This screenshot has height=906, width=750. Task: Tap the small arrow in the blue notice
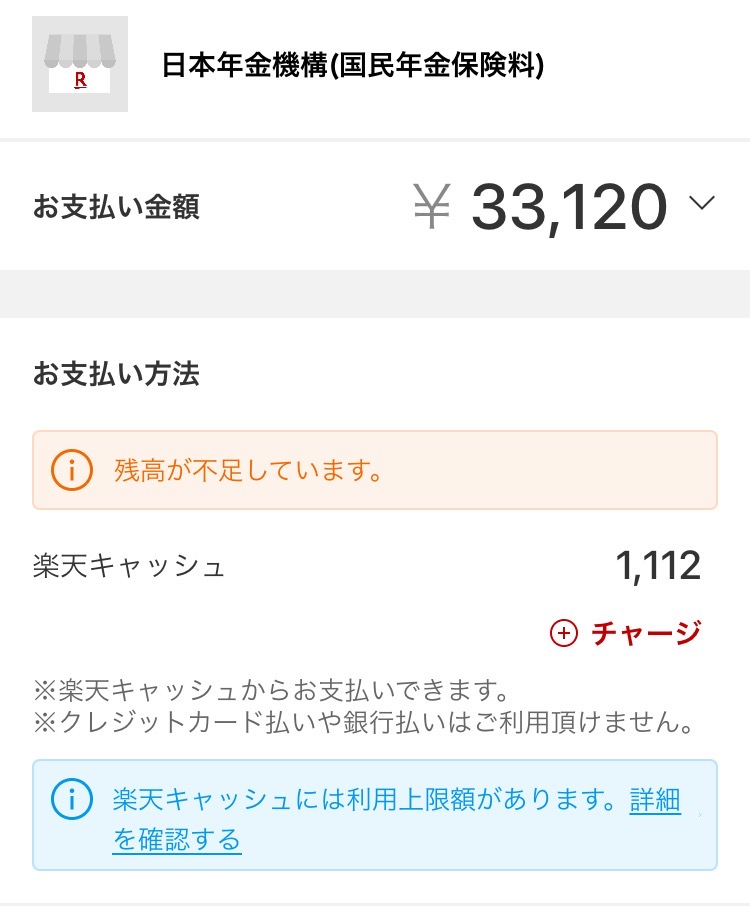point(700,816)
